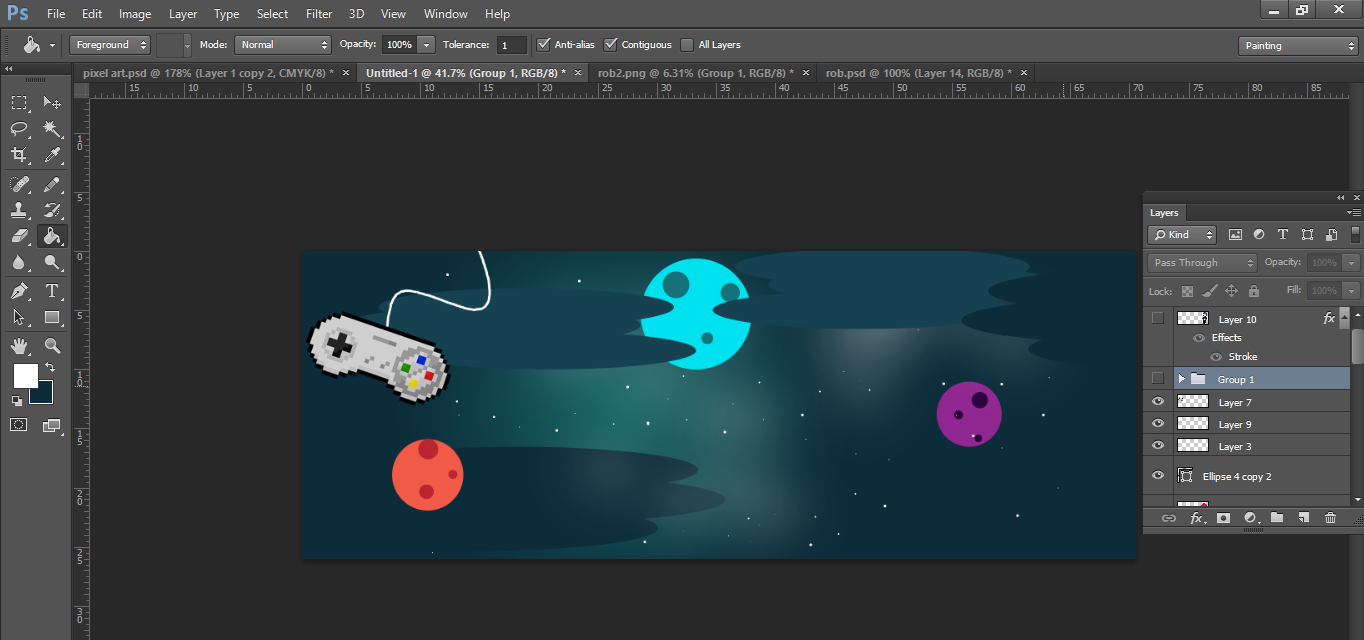Screen dimensions: 1364x640
Task: Lock layer position
Action: [1231, 291]
